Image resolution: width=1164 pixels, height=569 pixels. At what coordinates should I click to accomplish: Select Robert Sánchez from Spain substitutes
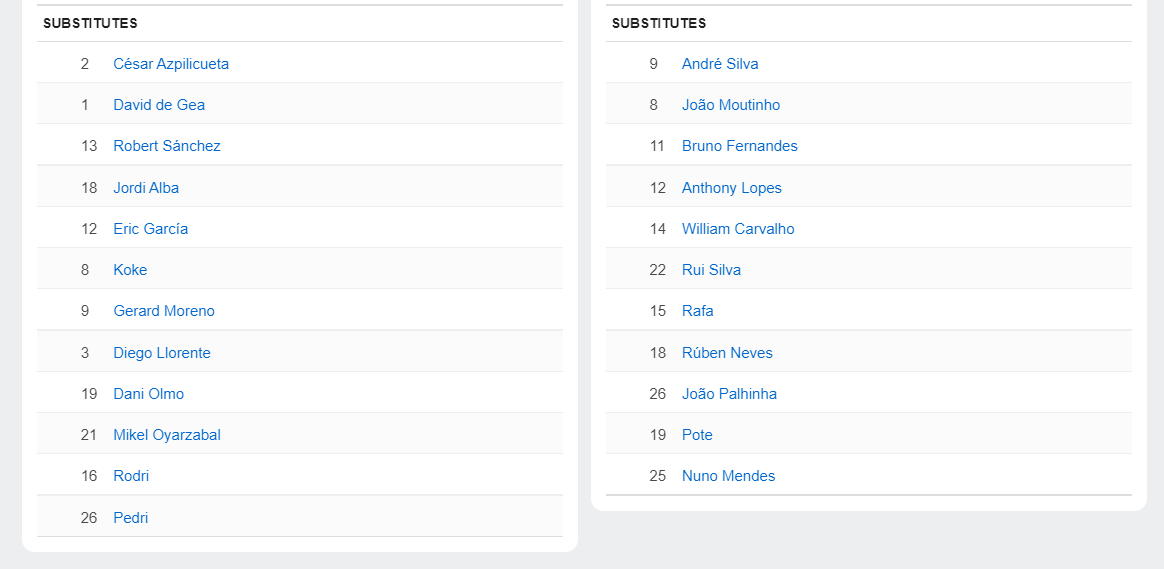[167, 146]
